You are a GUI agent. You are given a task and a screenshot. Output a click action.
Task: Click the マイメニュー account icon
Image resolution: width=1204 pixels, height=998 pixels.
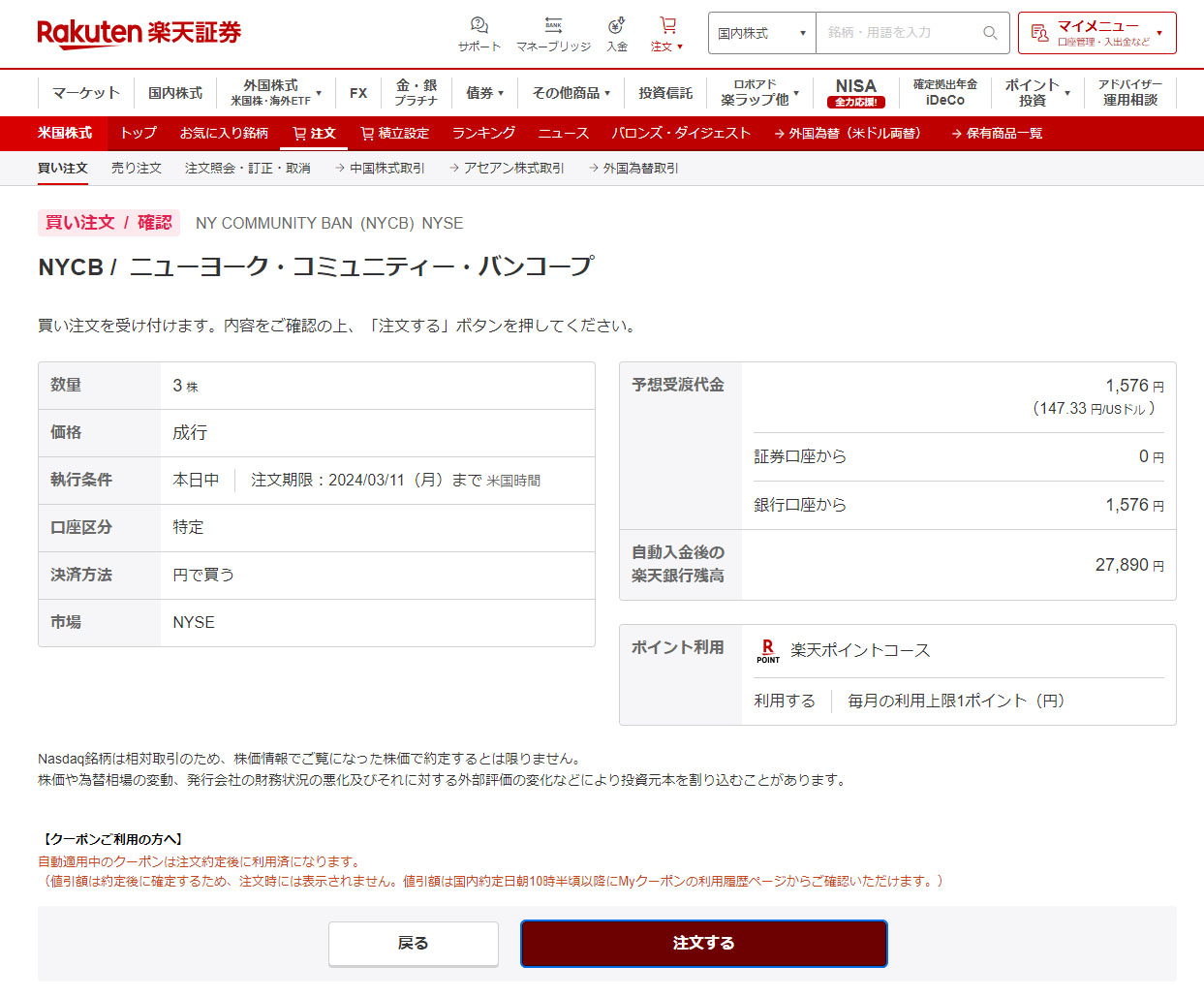point(1039,33)
